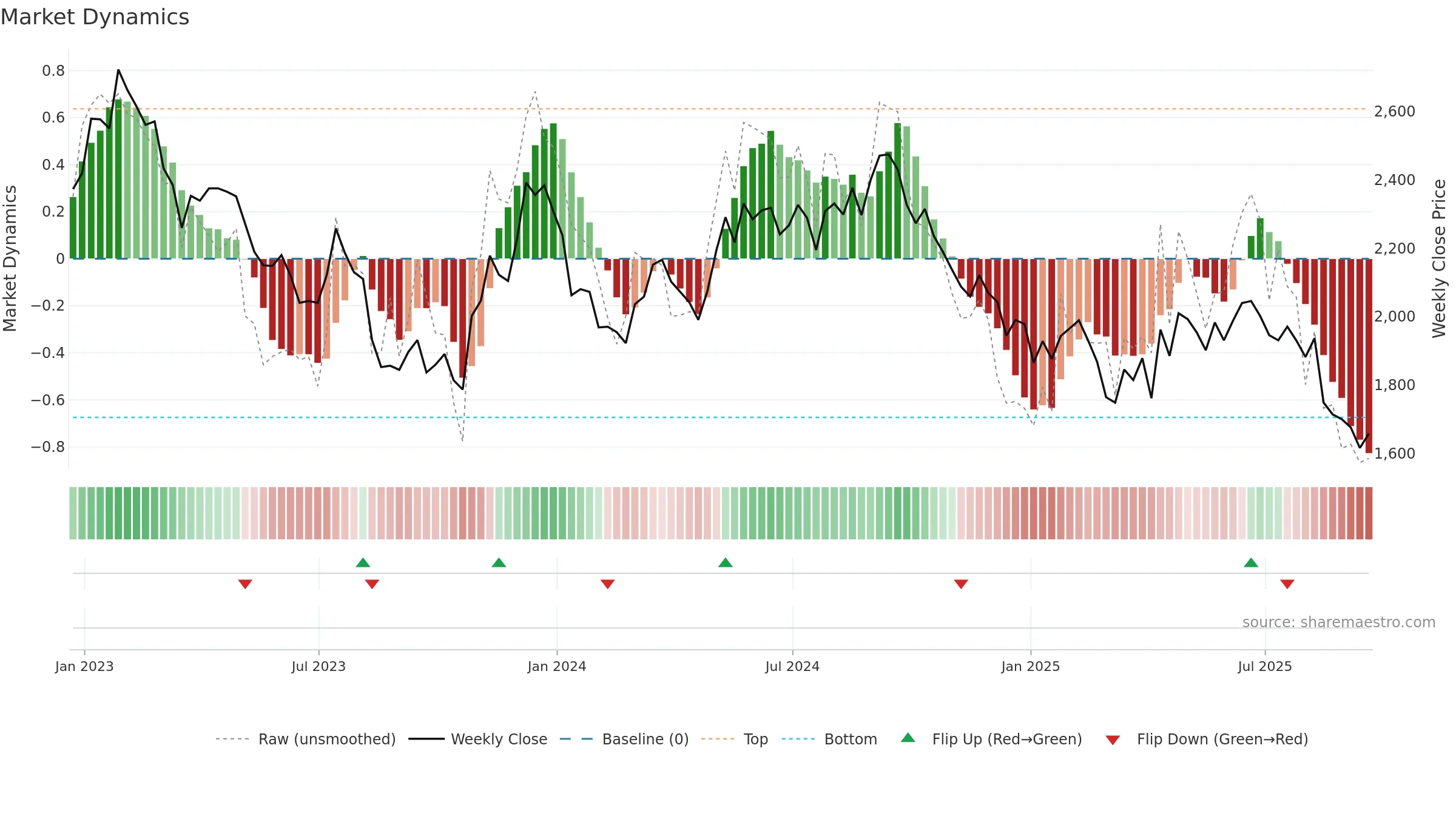Click the Weekly Close Price axis title
This screenshot has width=1456, height=819.
tap(1439, 258)
